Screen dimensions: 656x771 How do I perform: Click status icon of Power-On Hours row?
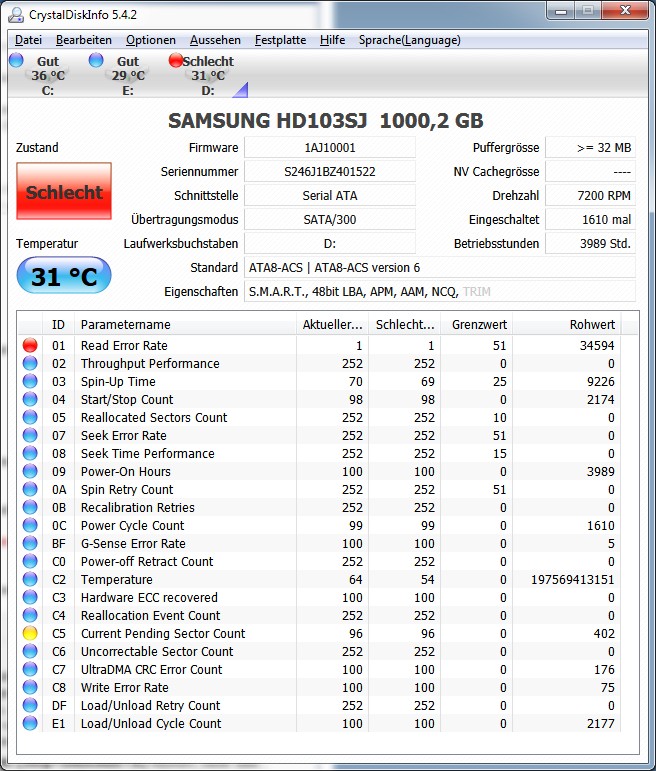point(30,471)
